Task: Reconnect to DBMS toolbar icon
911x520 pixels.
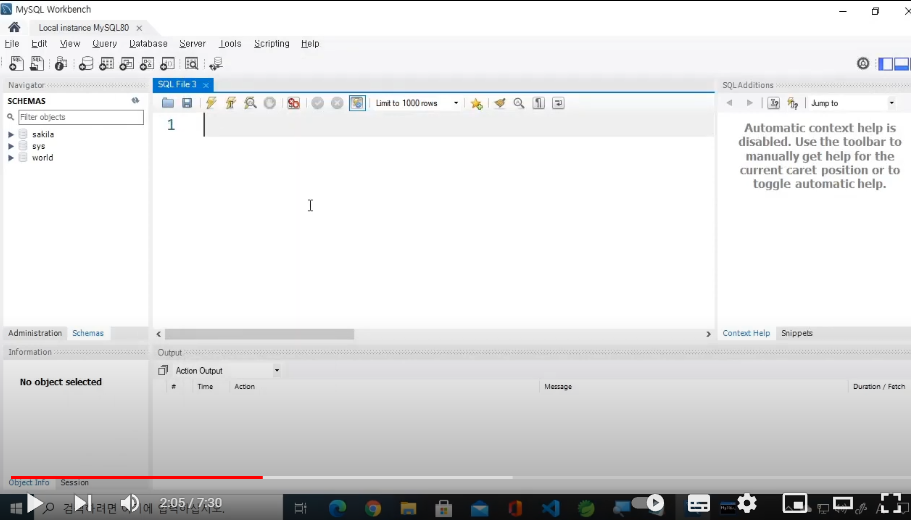Action: (216, 63)
